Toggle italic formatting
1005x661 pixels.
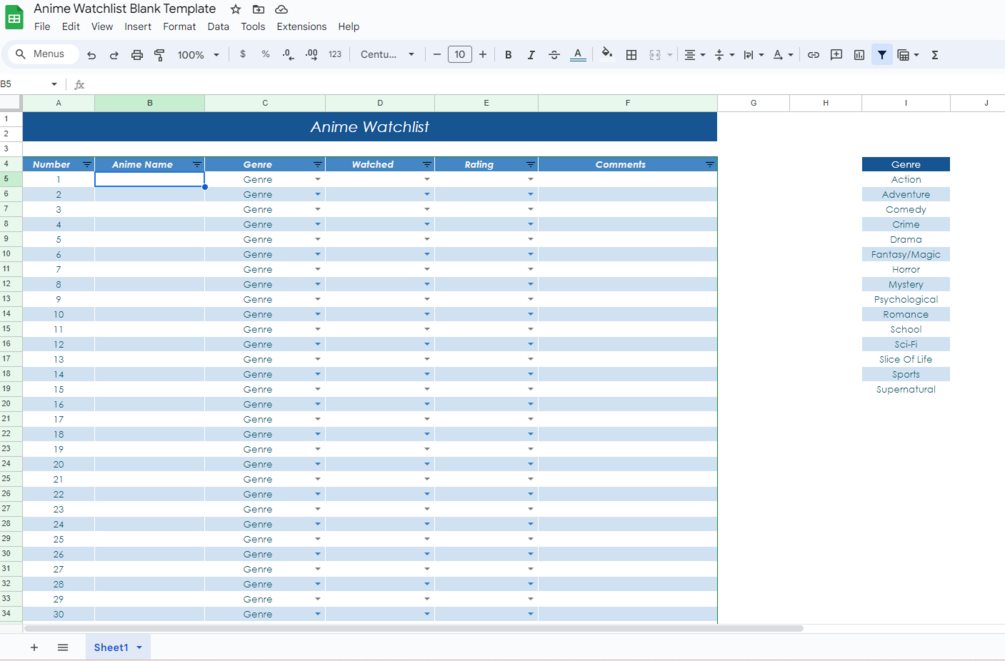pyautogui.click(x=531, y=55)
